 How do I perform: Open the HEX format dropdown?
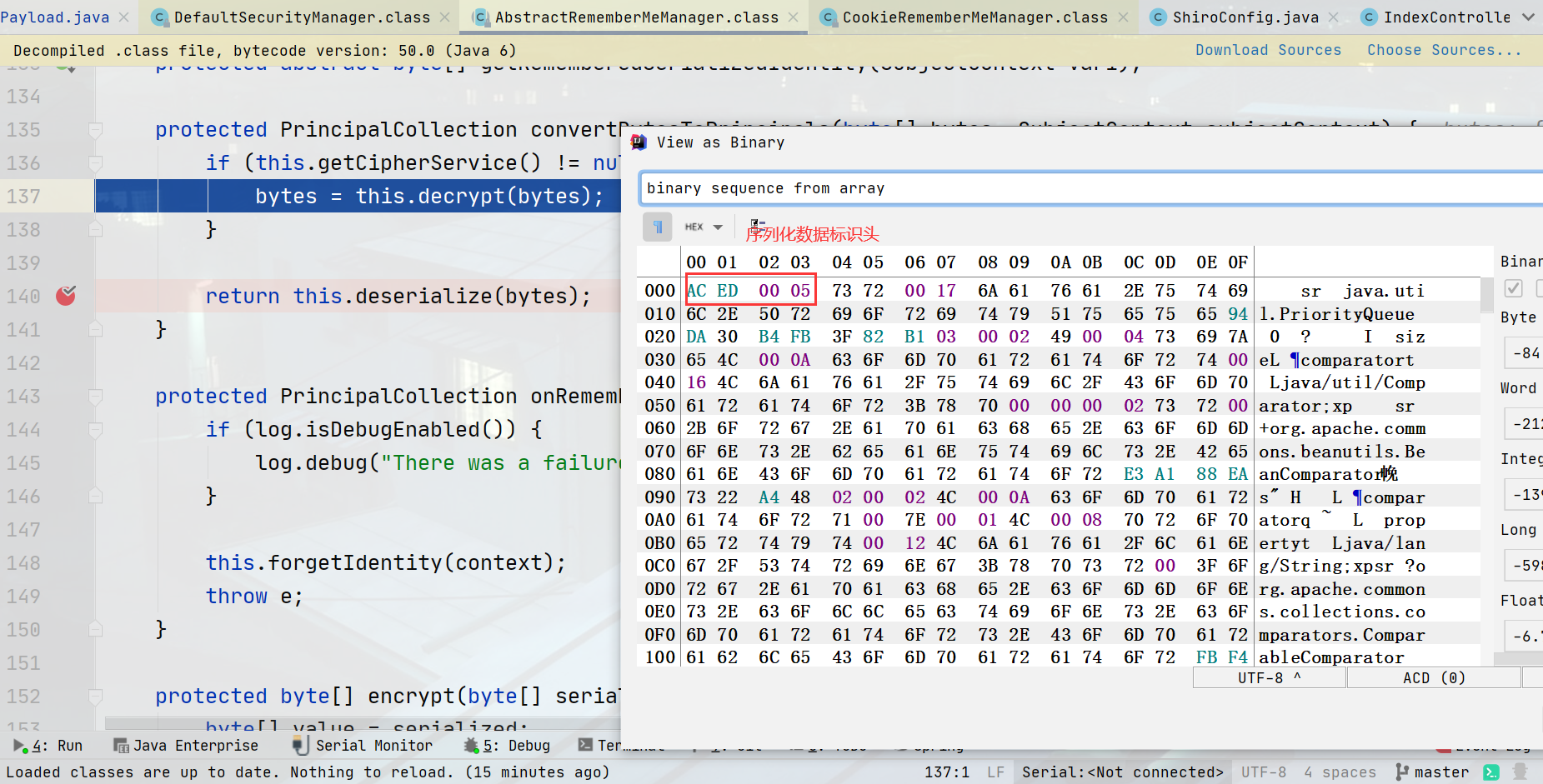[704, 227]
